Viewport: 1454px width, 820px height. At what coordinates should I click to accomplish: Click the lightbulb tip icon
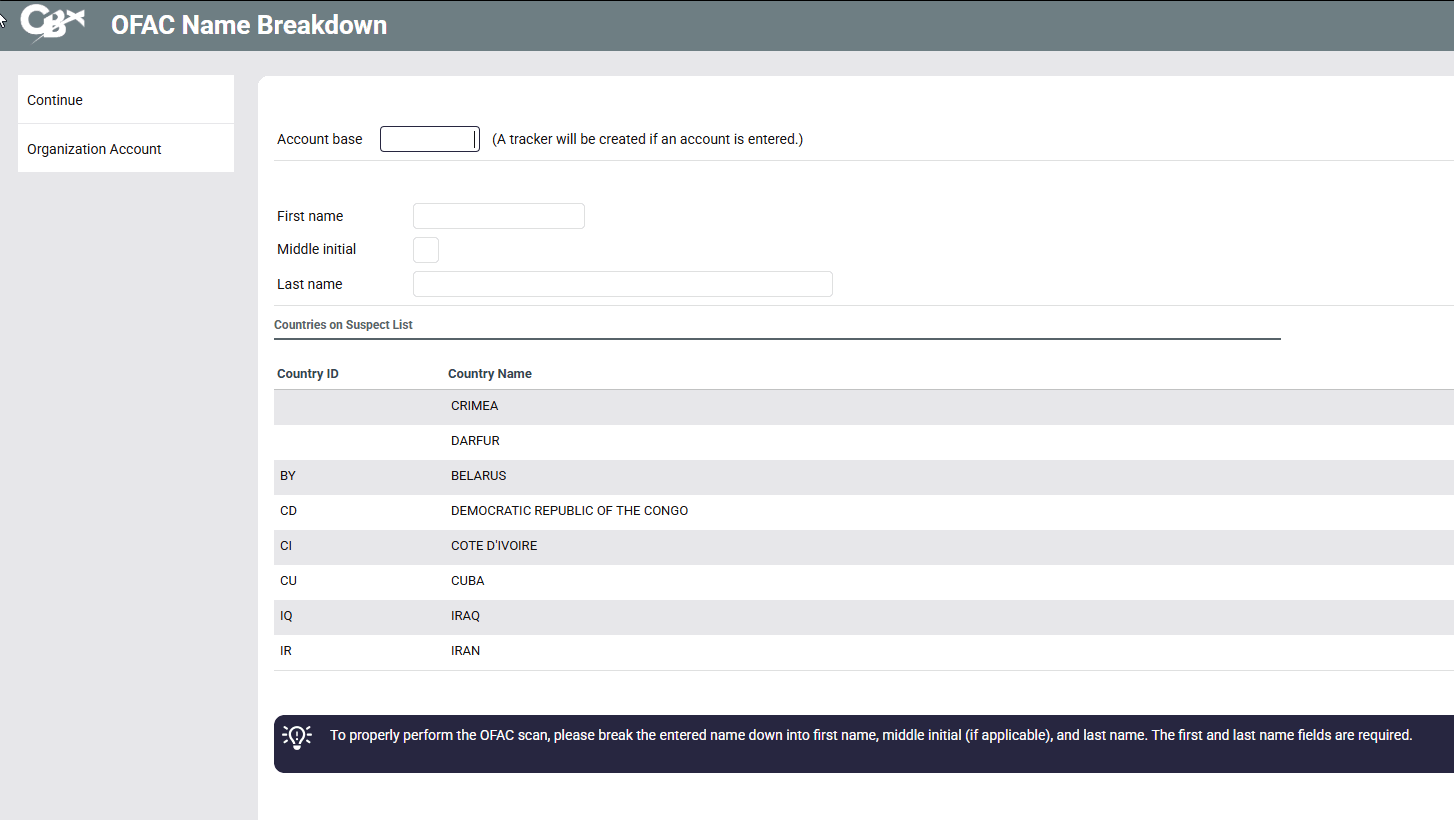coord(297,736)
